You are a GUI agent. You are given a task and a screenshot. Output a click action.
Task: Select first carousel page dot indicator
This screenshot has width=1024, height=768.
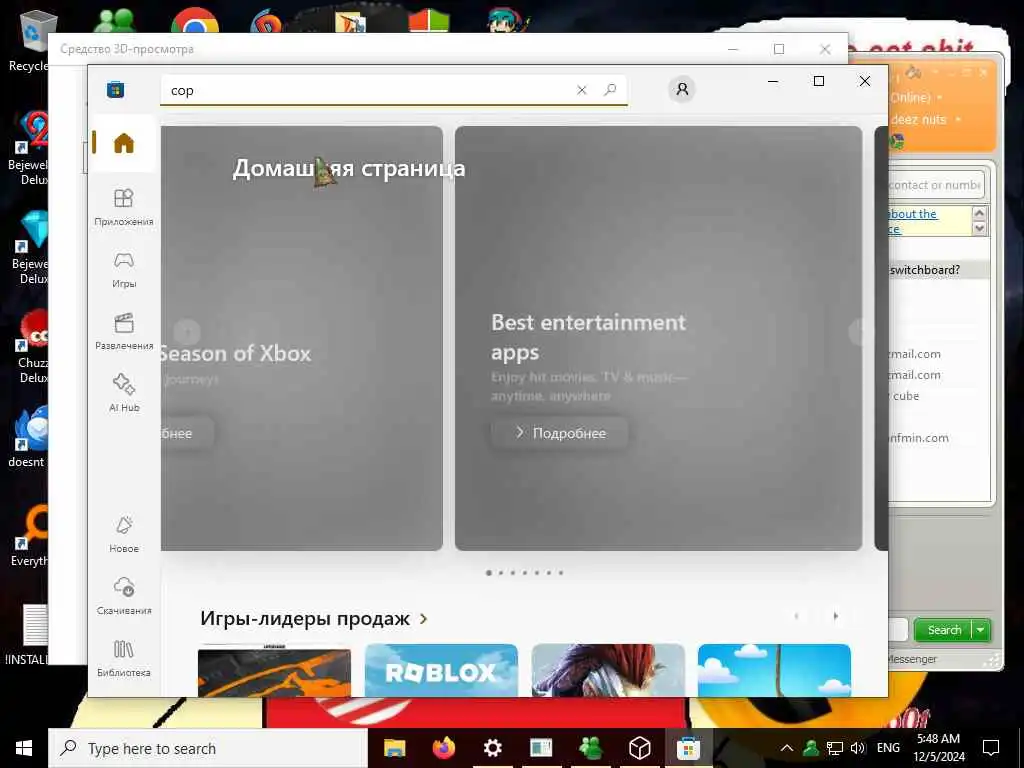click(488, 573)
